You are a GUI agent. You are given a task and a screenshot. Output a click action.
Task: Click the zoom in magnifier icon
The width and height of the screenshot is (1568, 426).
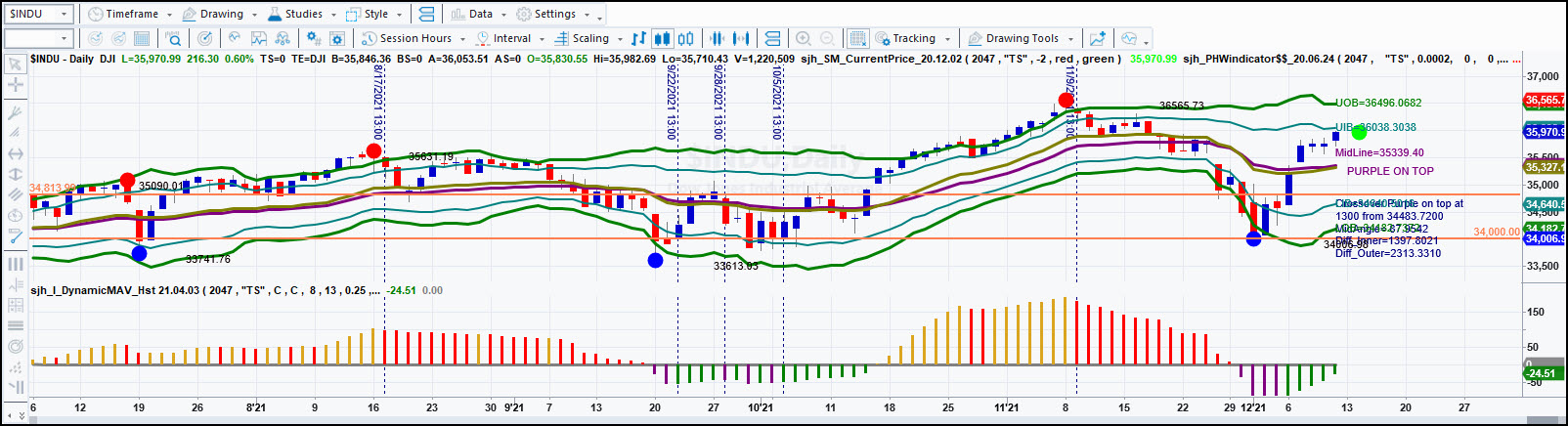804,38
